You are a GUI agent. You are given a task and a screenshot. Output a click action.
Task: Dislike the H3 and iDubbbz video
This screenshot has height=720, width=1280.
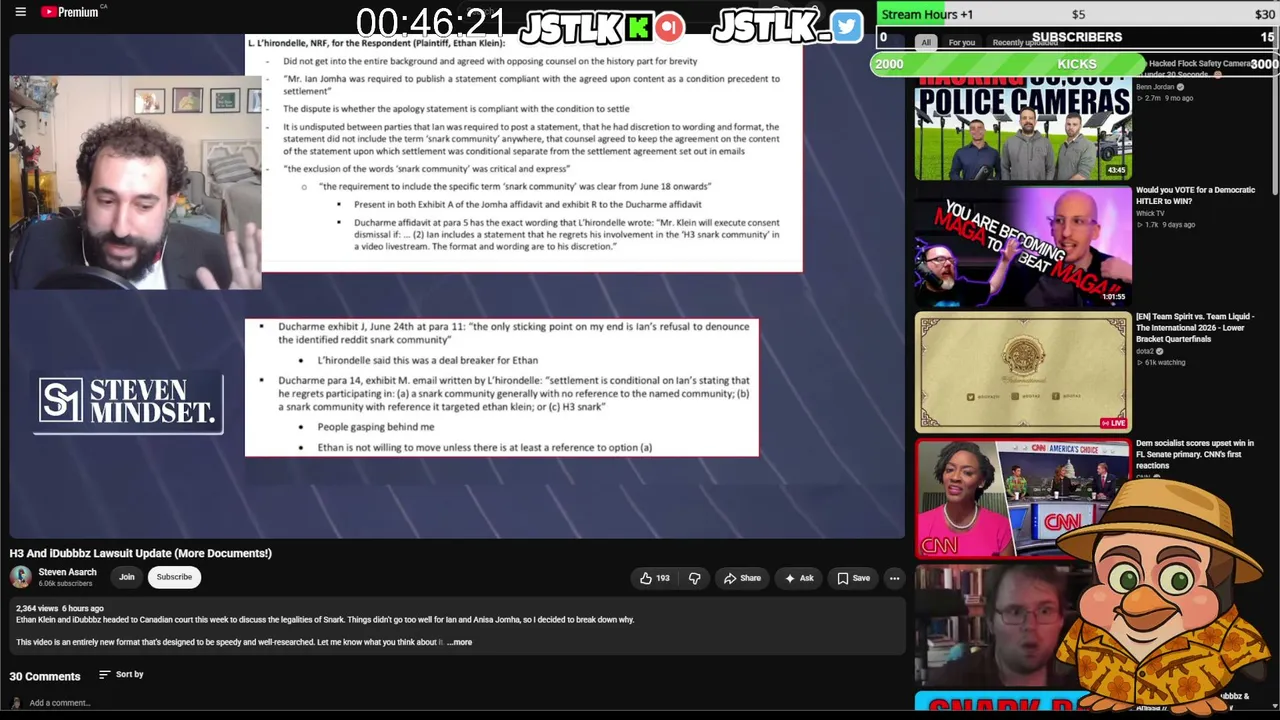pyautogui.click(x=694, y=578)
